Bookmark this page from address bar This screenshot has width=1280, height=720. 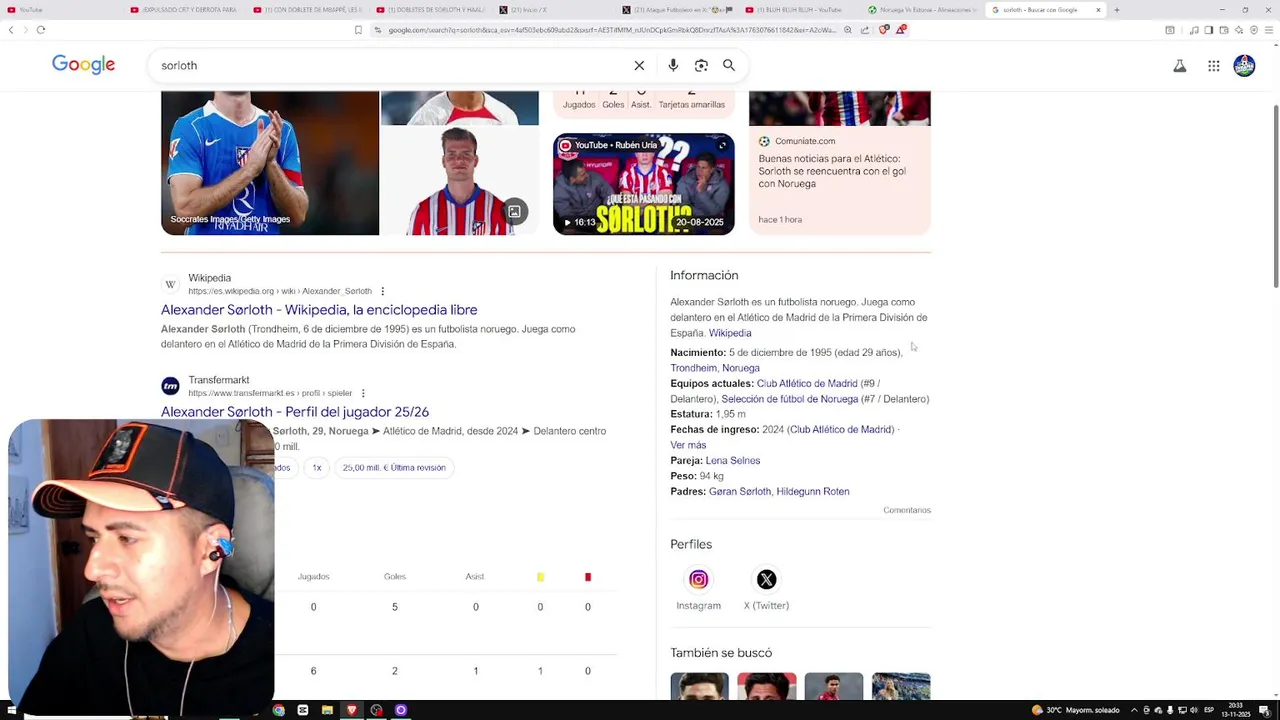point(358,30)
